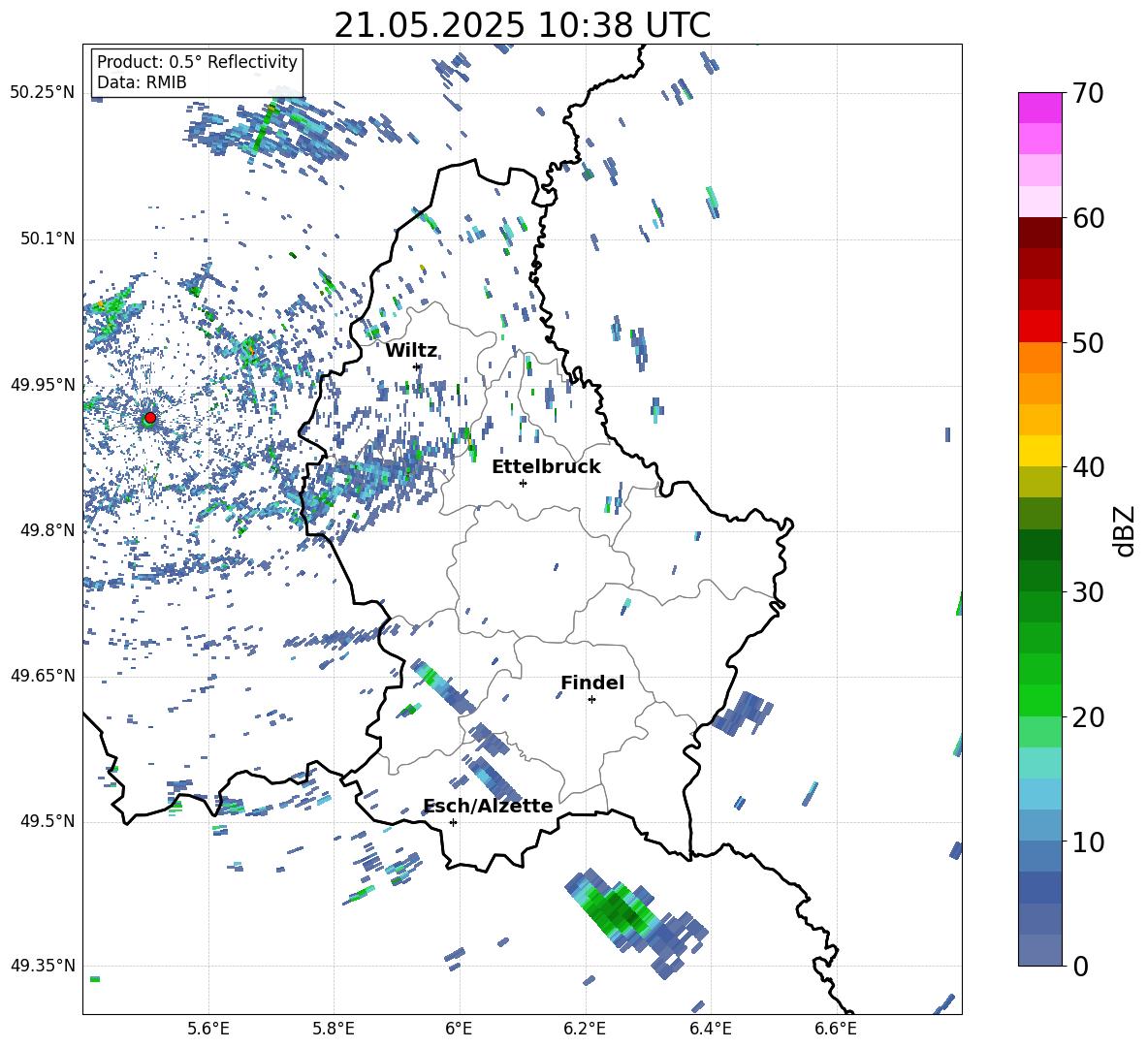
Task: Click the colorbar tick value 0
Action: point(1080,966)
